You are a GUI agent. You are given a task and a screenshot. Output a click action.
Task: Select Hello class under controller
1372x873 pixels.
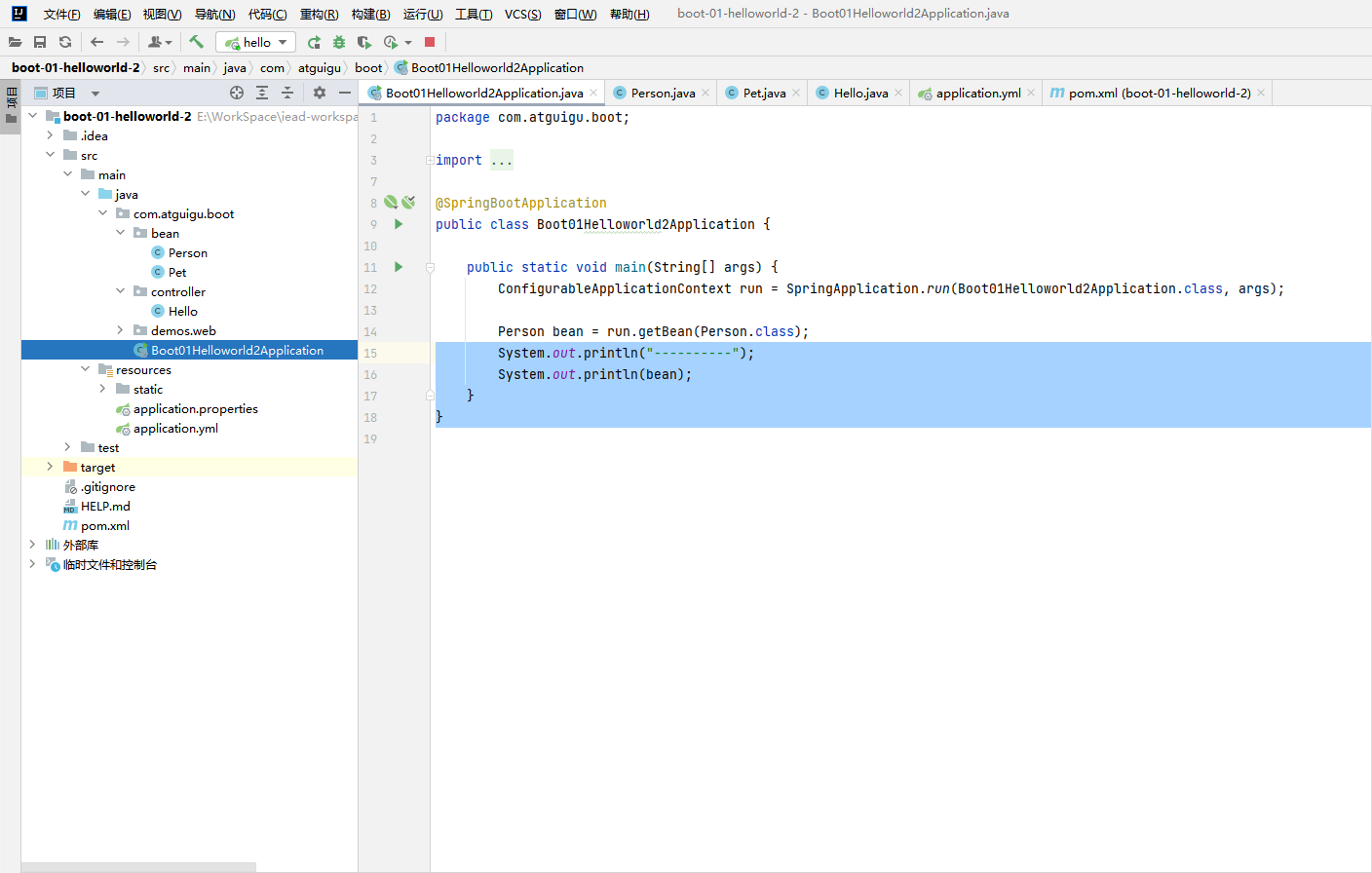[x=182, y=311]
